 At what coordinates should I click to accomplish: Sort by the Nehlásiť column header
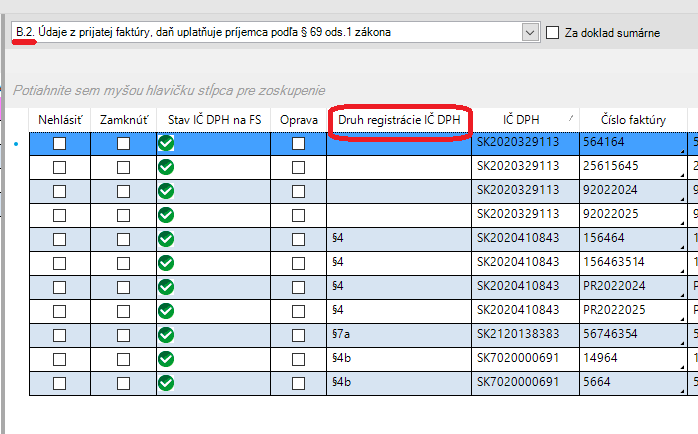pyautogui.click(x=60, y=120)
